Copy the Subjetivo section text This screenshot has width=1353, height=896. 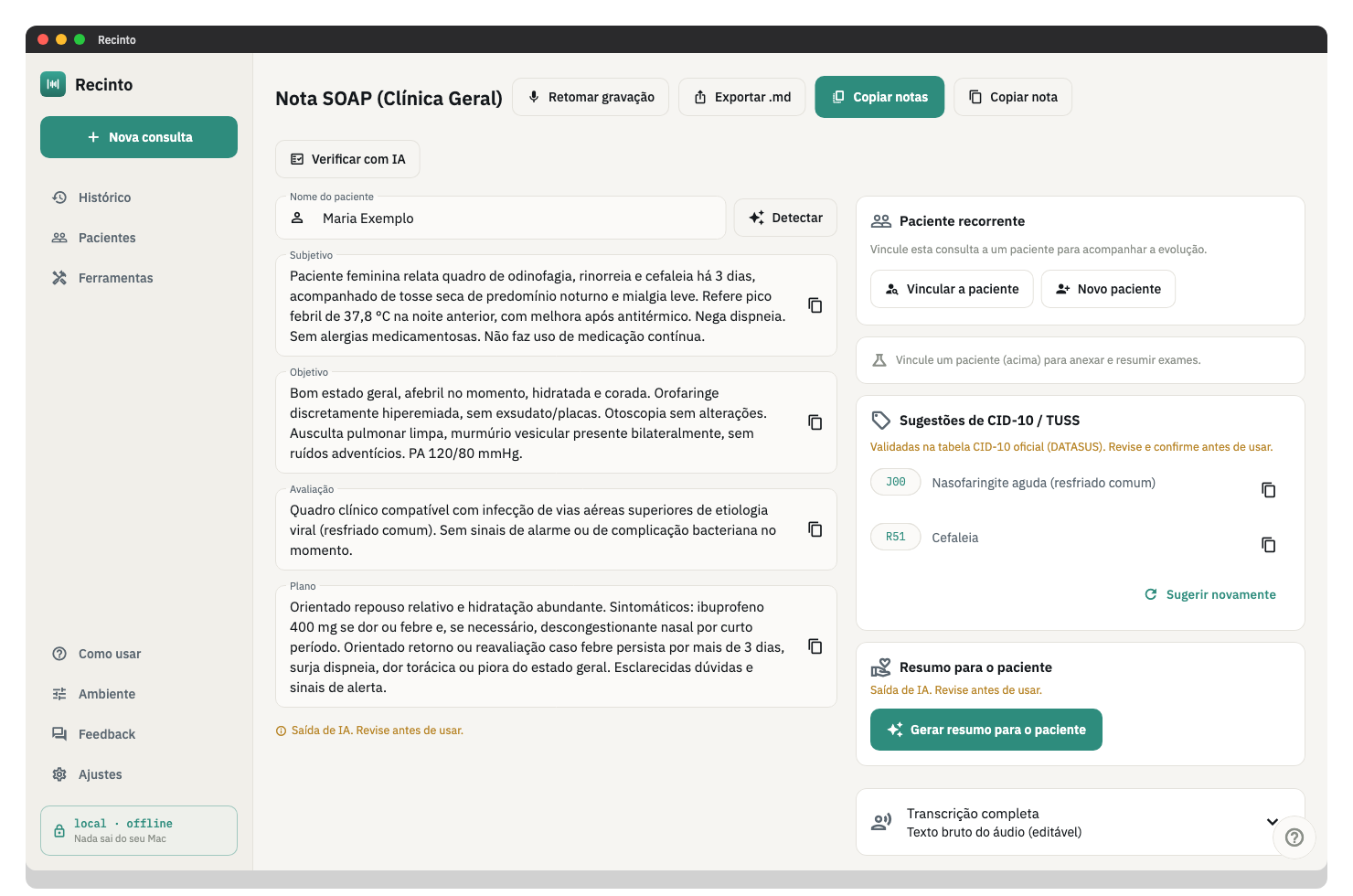point(815,305)
